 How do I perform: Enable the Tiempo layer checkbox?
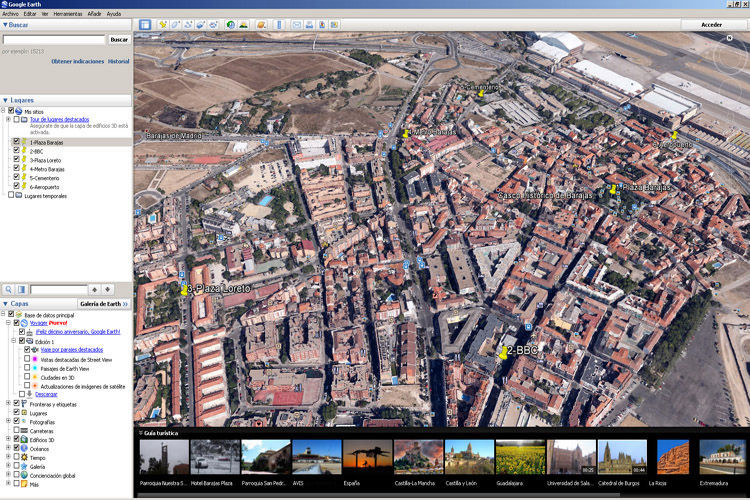coord(16,457)
